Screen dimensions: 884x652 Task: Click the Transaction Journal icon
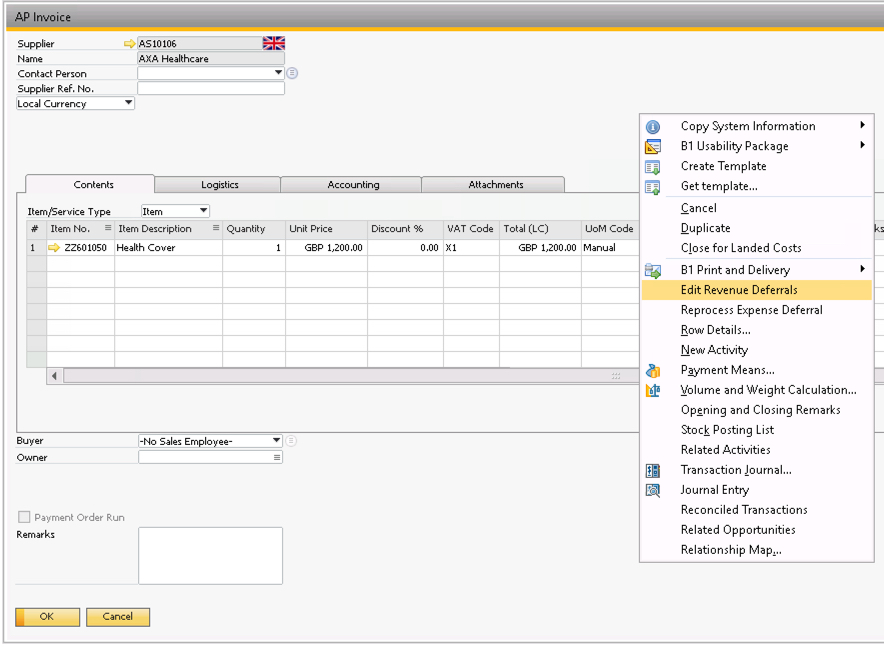653,471
